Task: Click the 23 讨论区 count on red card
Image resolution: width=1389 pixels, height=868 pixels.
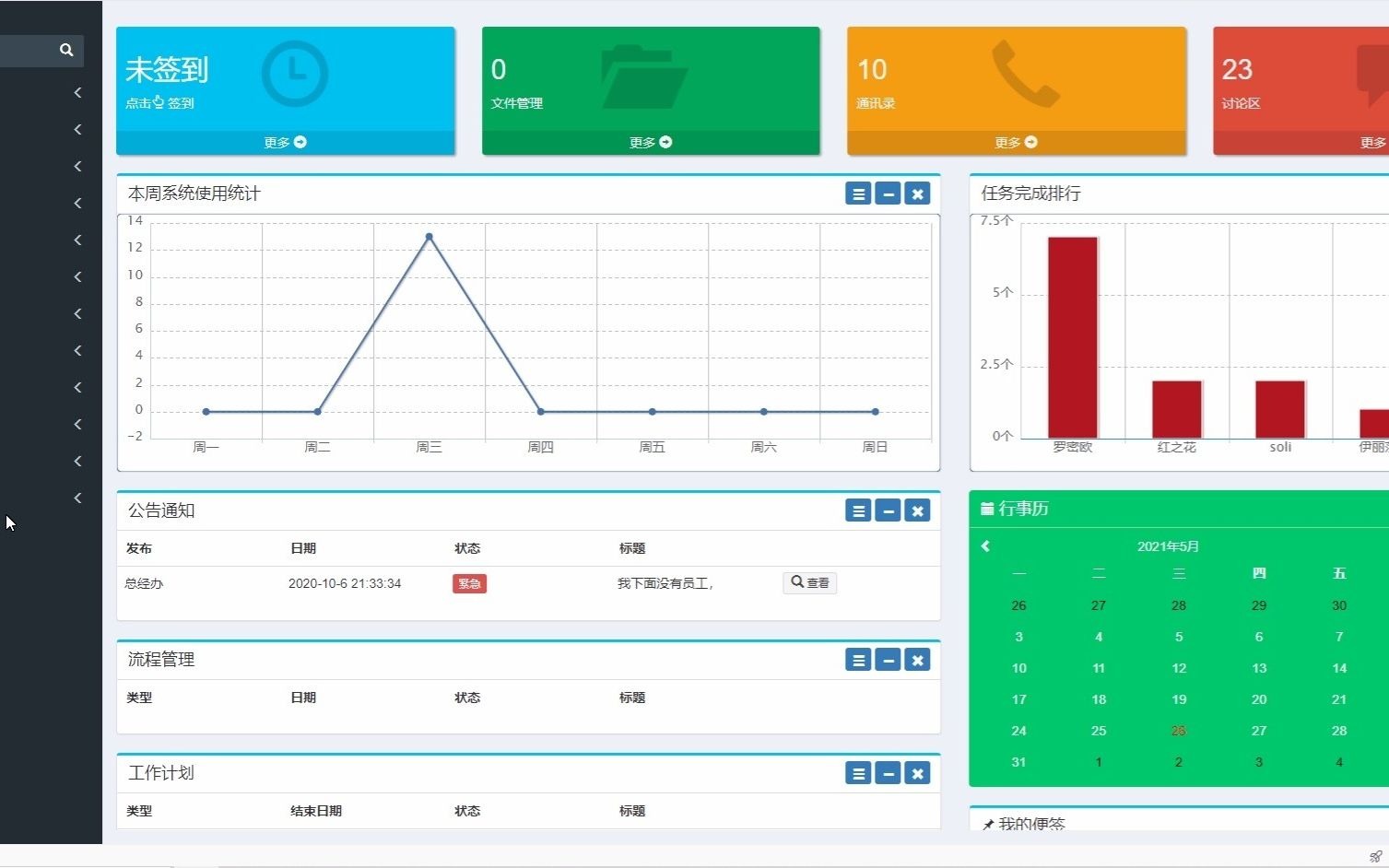Action: [x=1237, y=69]
